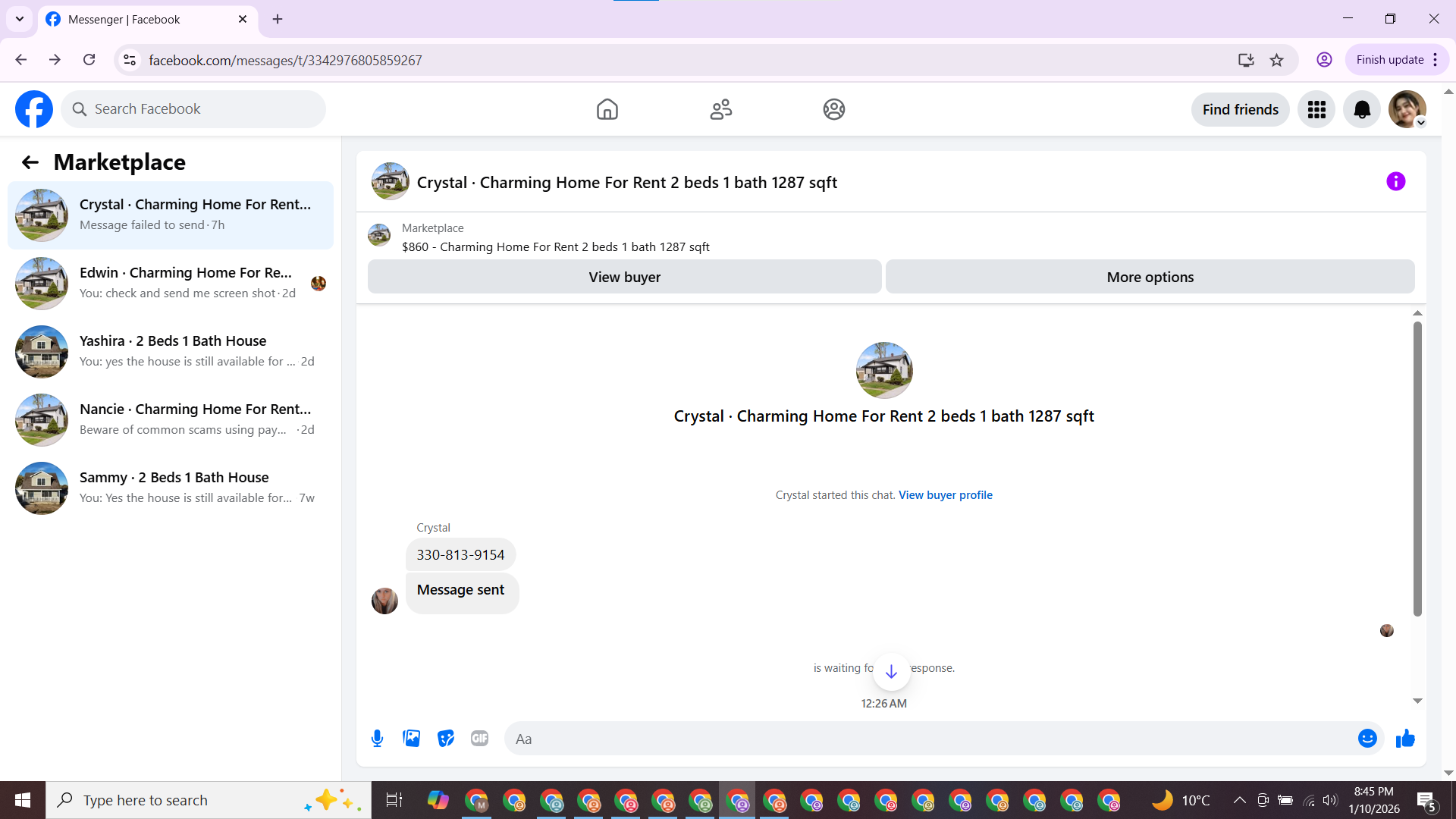Screen dimensions: 1456x819
Task: Open the sticker picker icon
Action: coord(446,739)
